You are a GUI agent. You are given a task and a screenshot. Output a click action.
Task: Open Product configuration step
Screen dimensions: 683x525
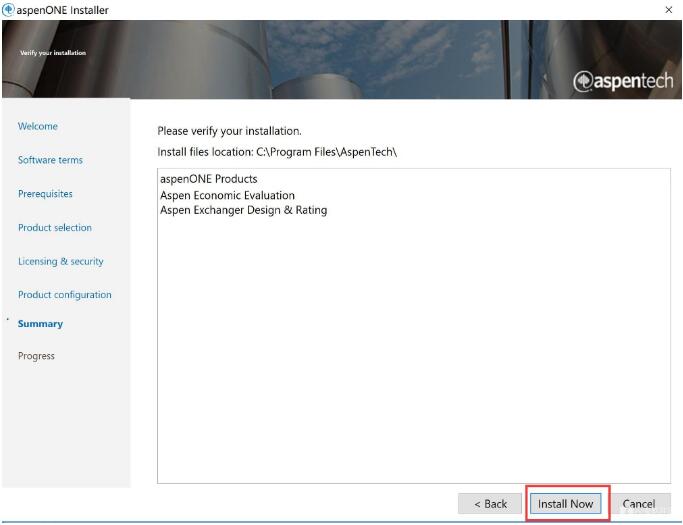(x=64, y=295)
